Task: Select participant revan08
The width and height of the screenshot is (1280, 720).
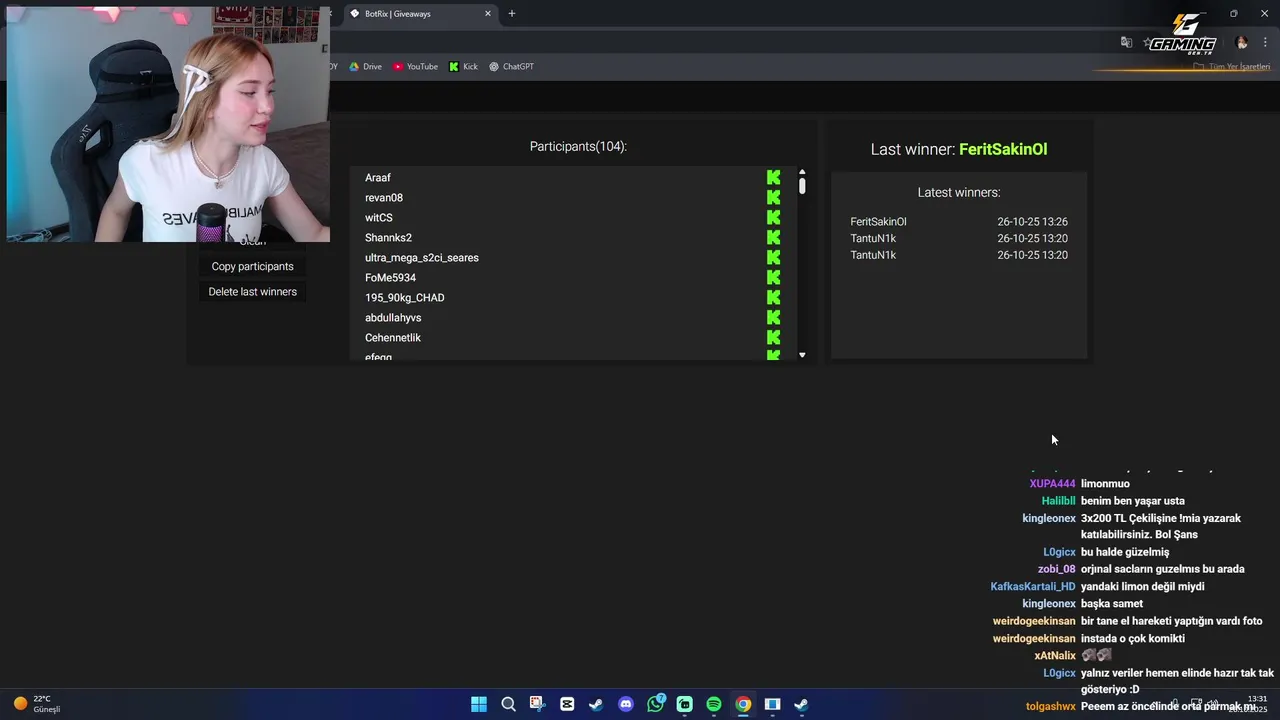Action: point(384,197)
